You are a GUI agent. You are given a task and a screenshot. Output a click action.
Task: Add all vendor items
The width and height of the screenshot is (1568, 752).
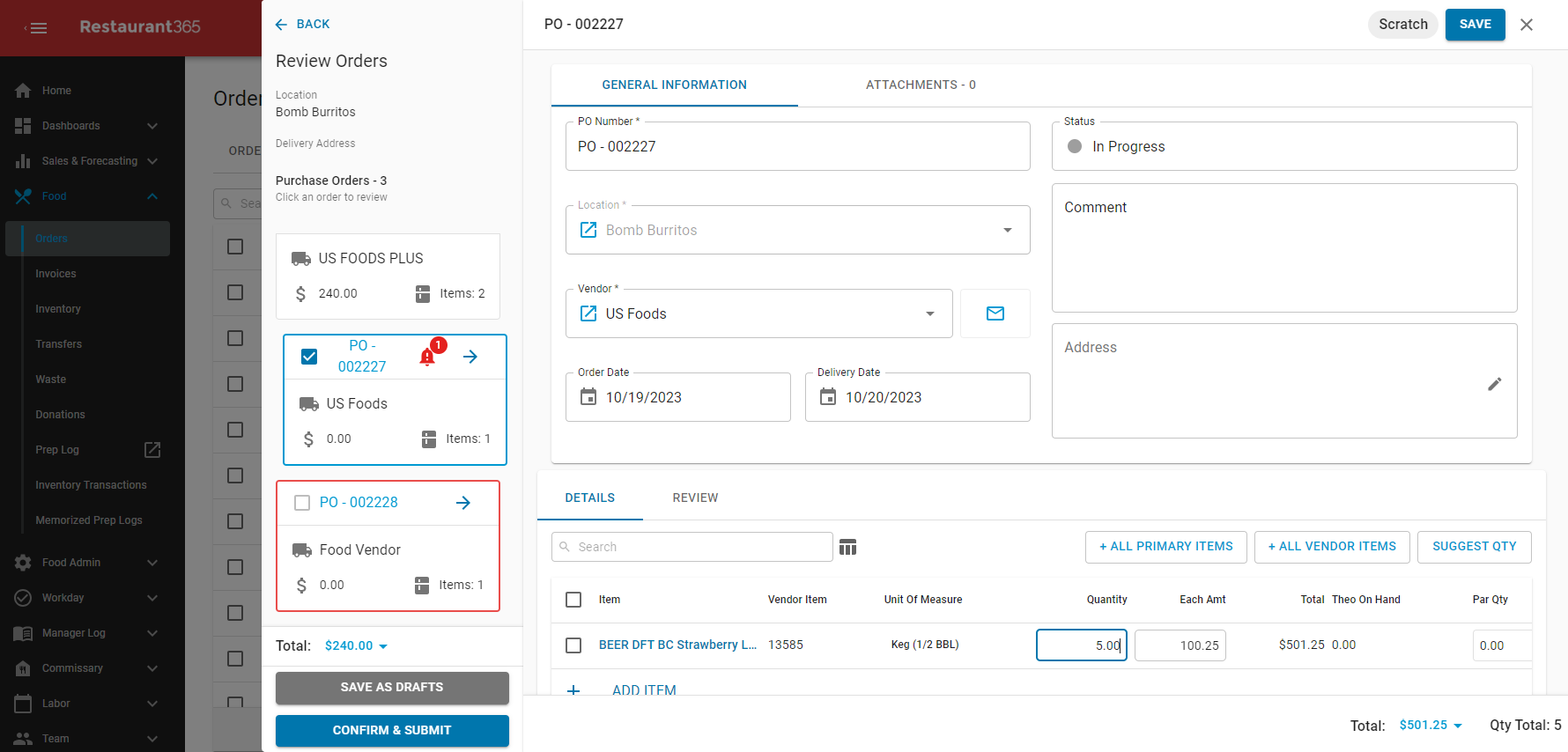click(1332, 547)
